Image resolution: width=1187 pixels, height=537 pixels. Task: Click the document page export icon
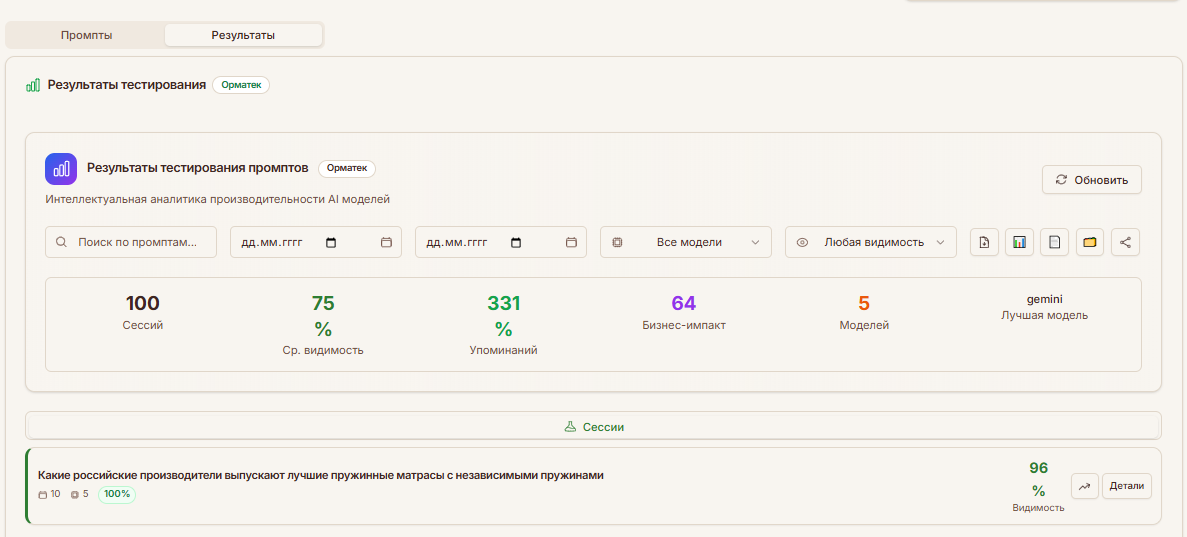(x=1054, y=242)
